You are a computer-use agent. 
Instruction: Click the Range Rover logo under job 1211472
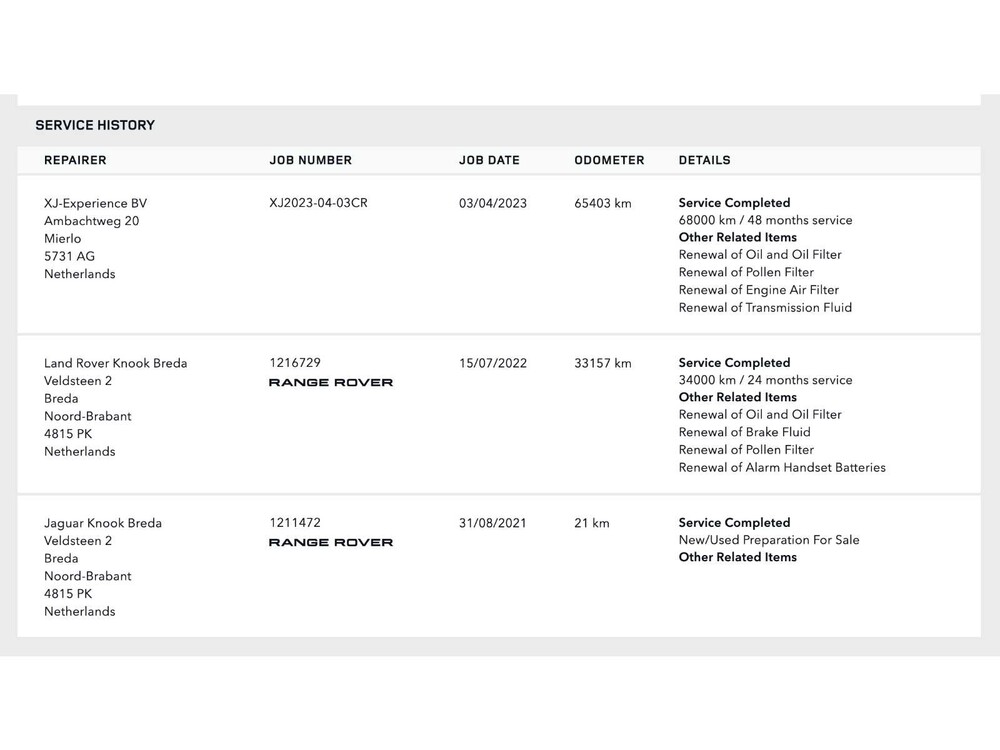click(x=331, y=542)
